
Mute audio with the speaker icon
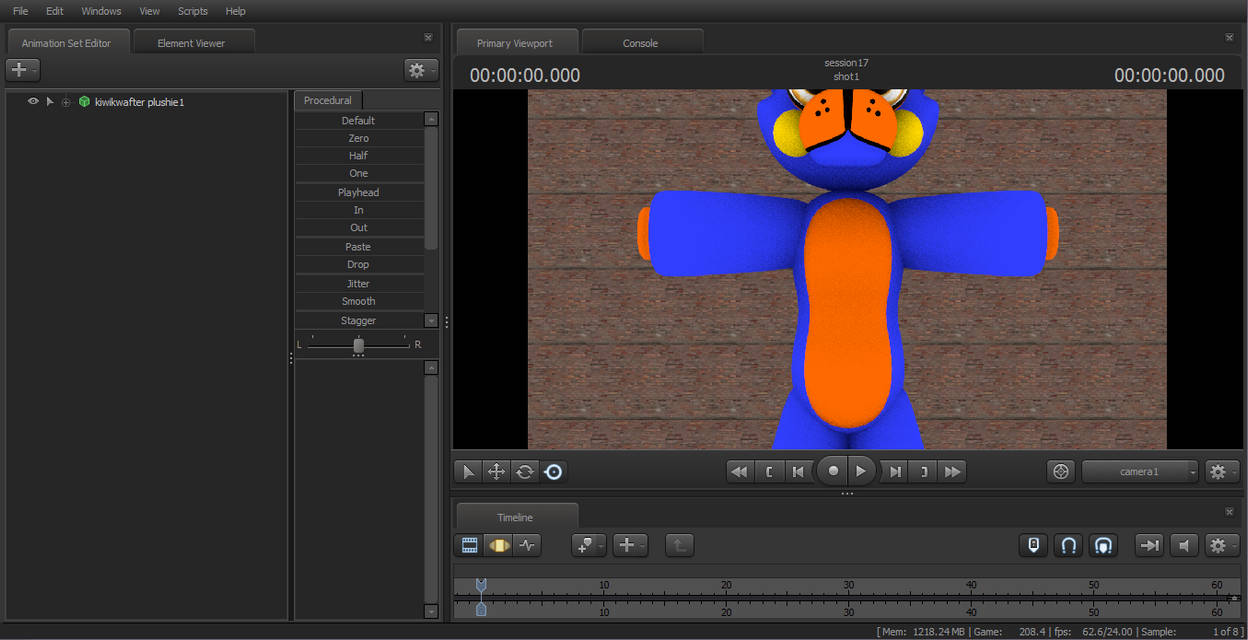pyautogui.click(x=1184, y=545)
